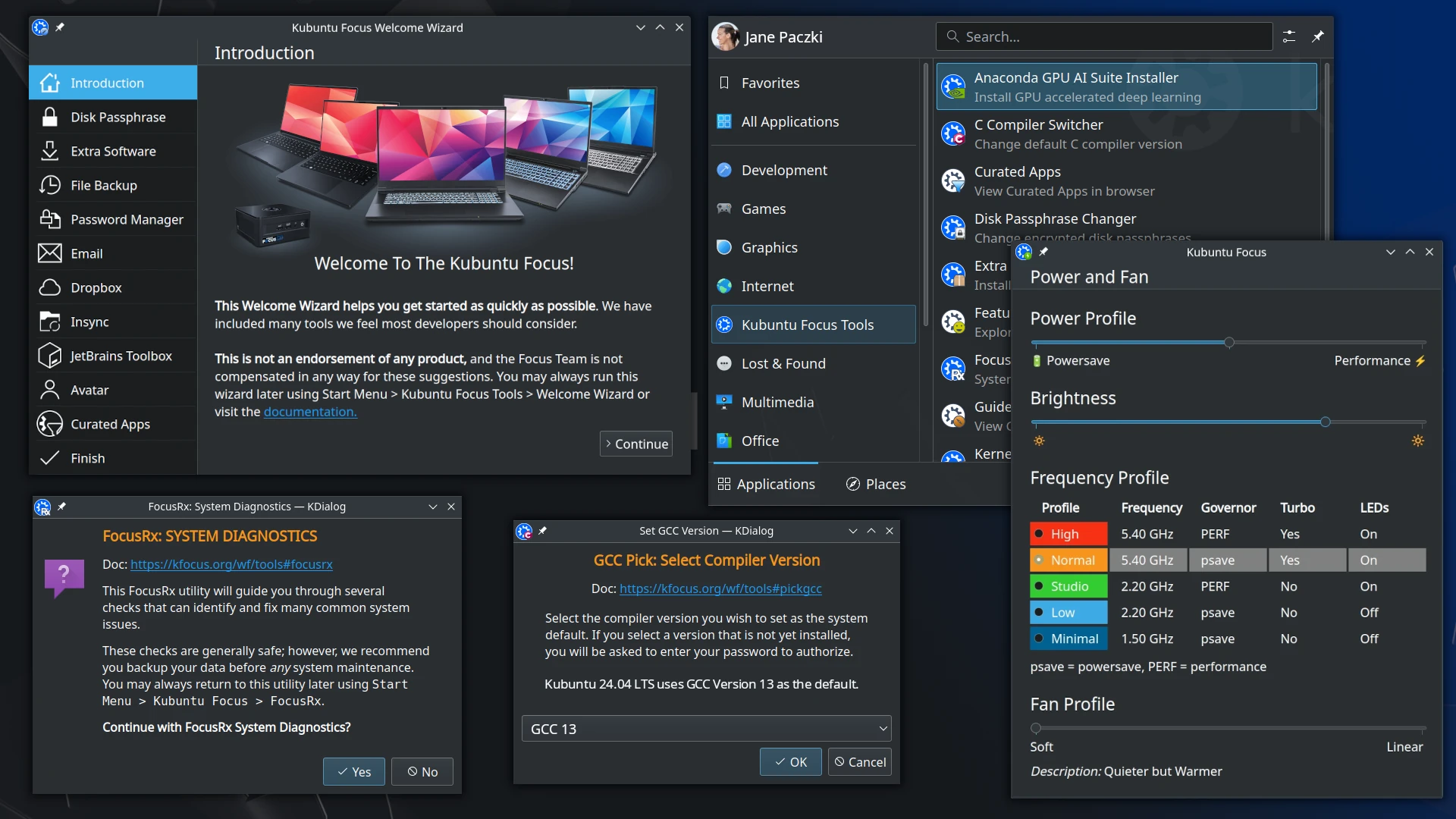
Task: Select the High frequency profile
Action: tap(1068, 533)
